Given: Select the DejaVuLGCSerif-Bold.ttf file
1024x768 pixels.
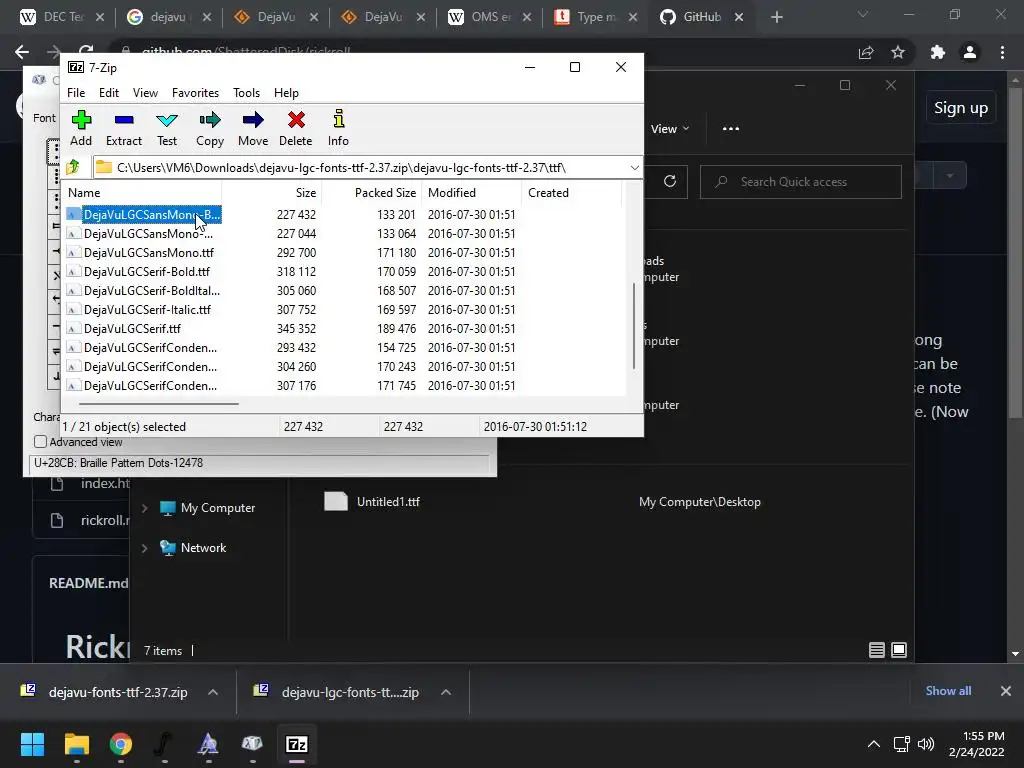Looking at the screenshot, I should point(146,272).
